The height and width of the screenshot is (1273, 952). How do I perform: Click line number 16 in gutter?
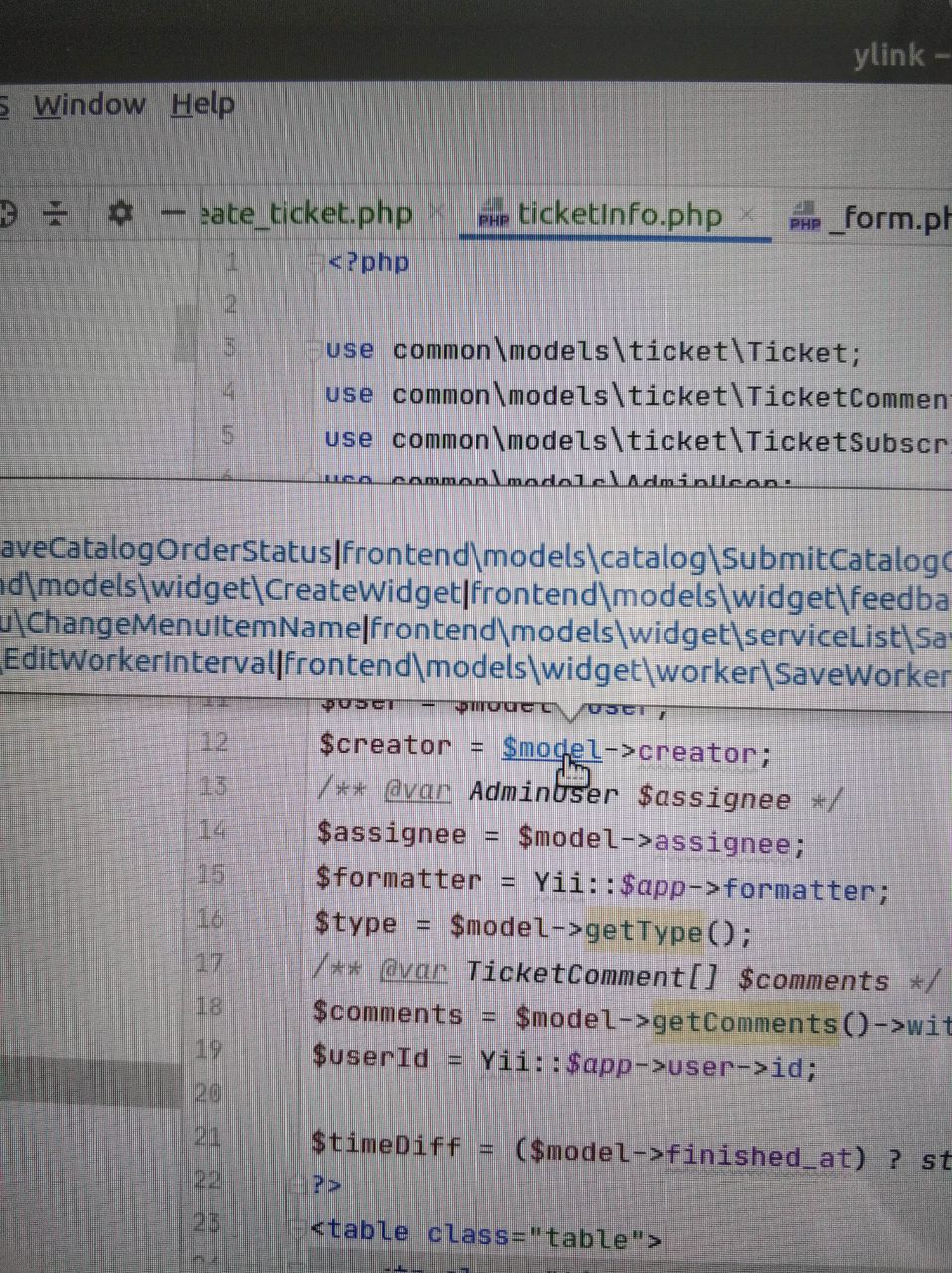click(209, 918)
